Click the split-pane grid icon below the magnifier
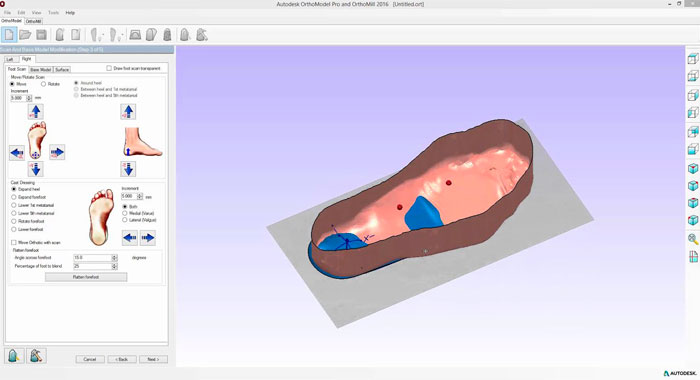The height and width of the screenshot is (380, 700). [x=693, y=256]
